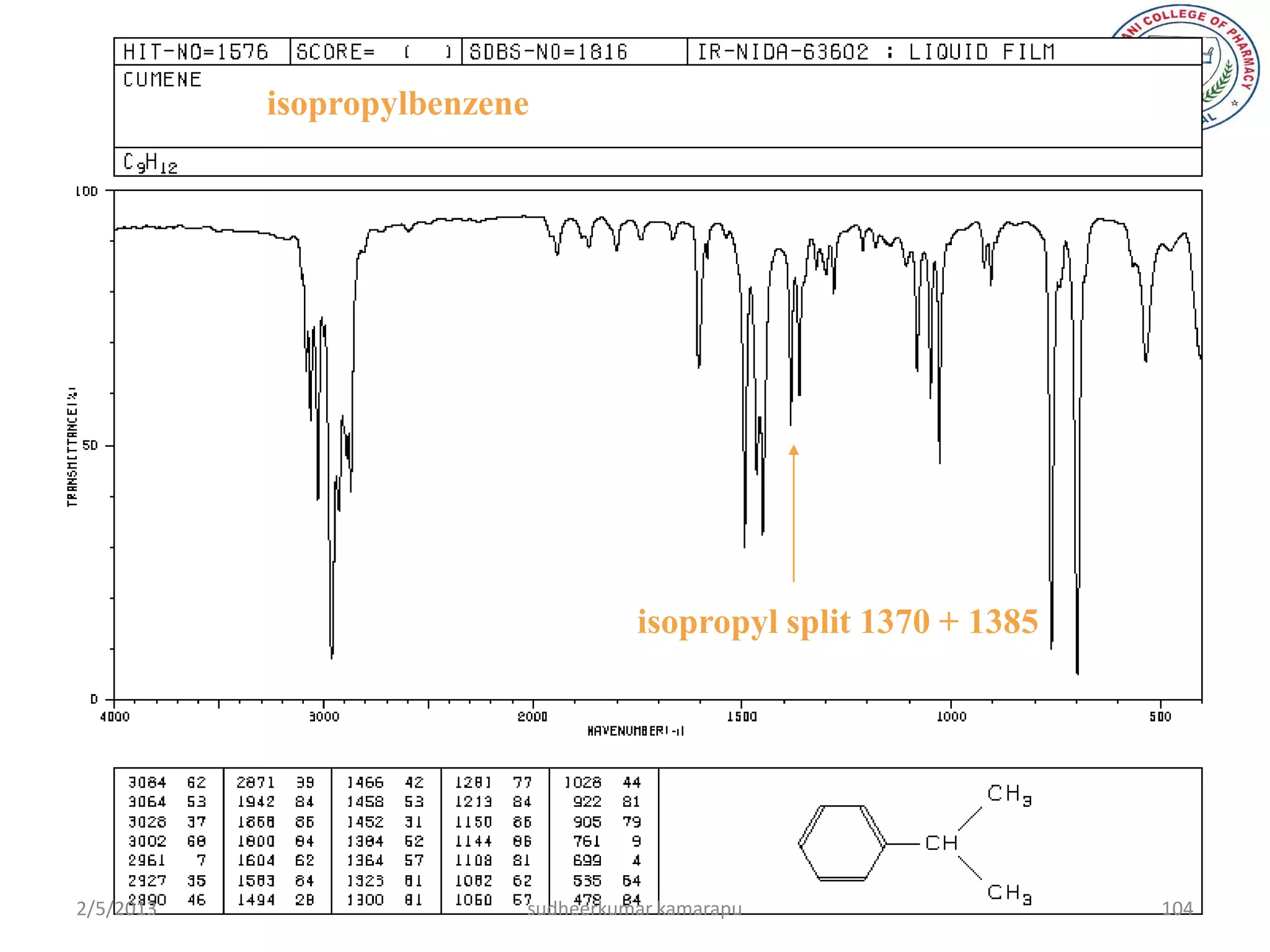Click the C9H12 molecular formula
Image resolution: width=1270 pixels, height=952 pixels.
[150, 162]
